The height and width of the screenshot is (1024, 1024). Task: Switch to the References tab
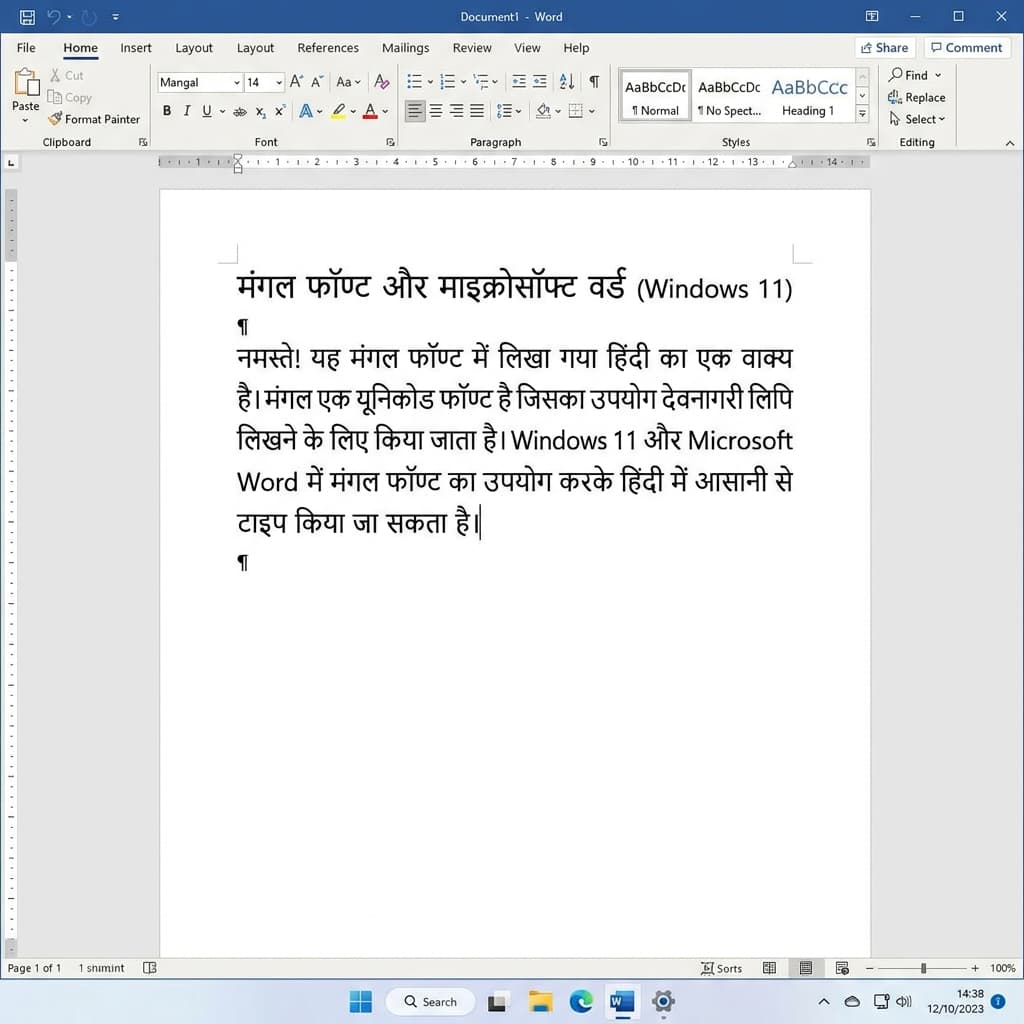coord(328,48)
